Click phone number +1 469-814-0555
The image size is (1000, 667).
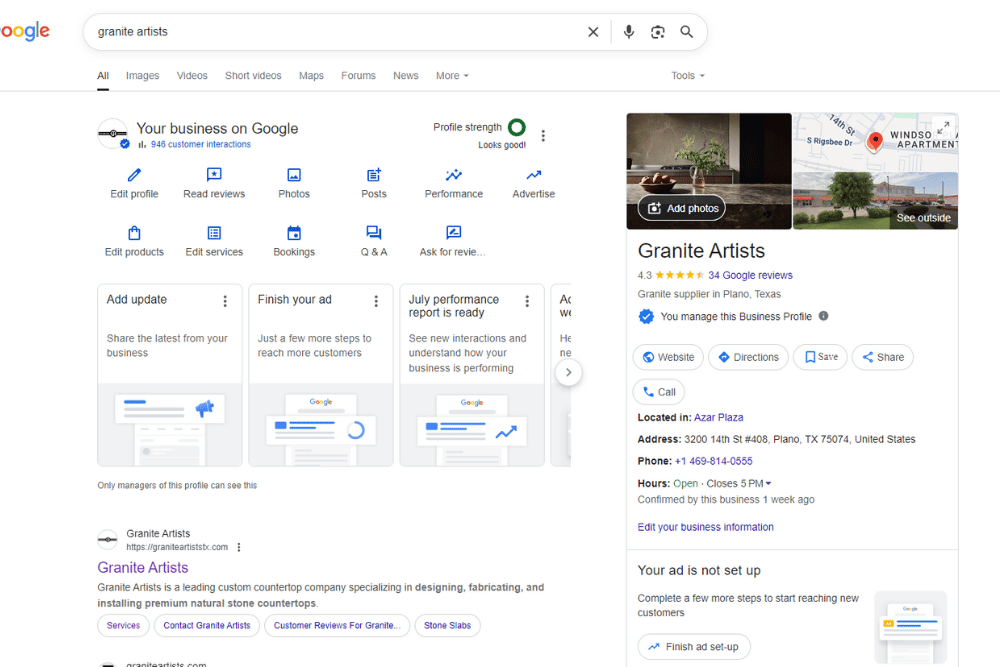713,461
